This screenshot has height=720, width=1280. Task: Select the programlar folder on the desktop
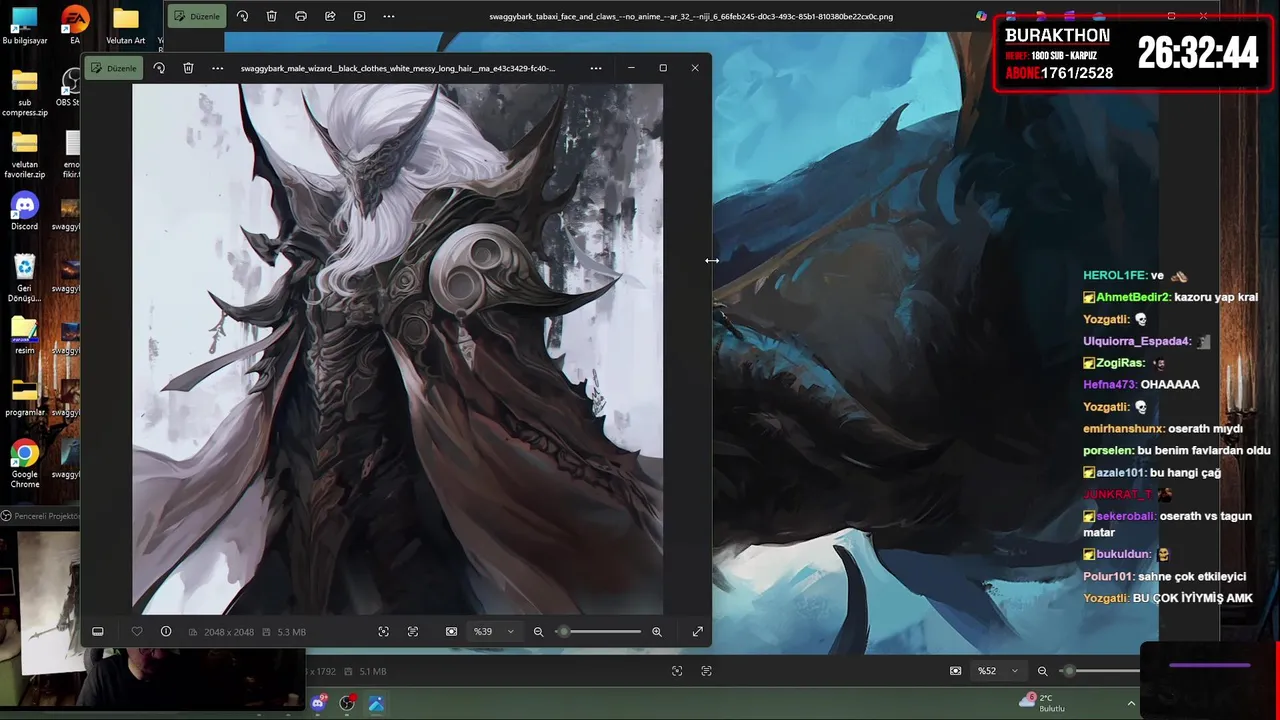(25, 398)
